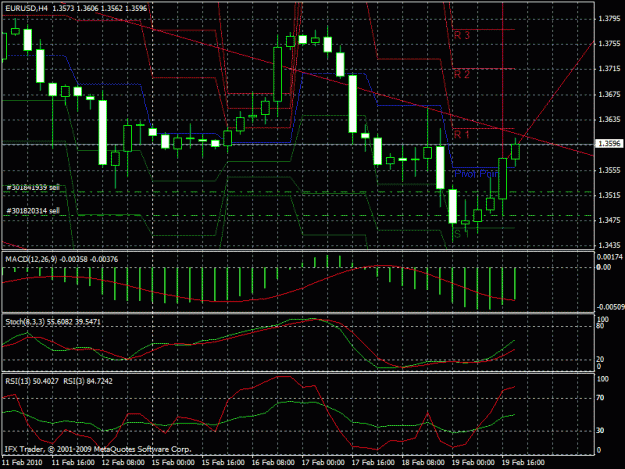Click the 18 Feb 08:00 time label
625x469 pixels.
(x=423, y=462)
